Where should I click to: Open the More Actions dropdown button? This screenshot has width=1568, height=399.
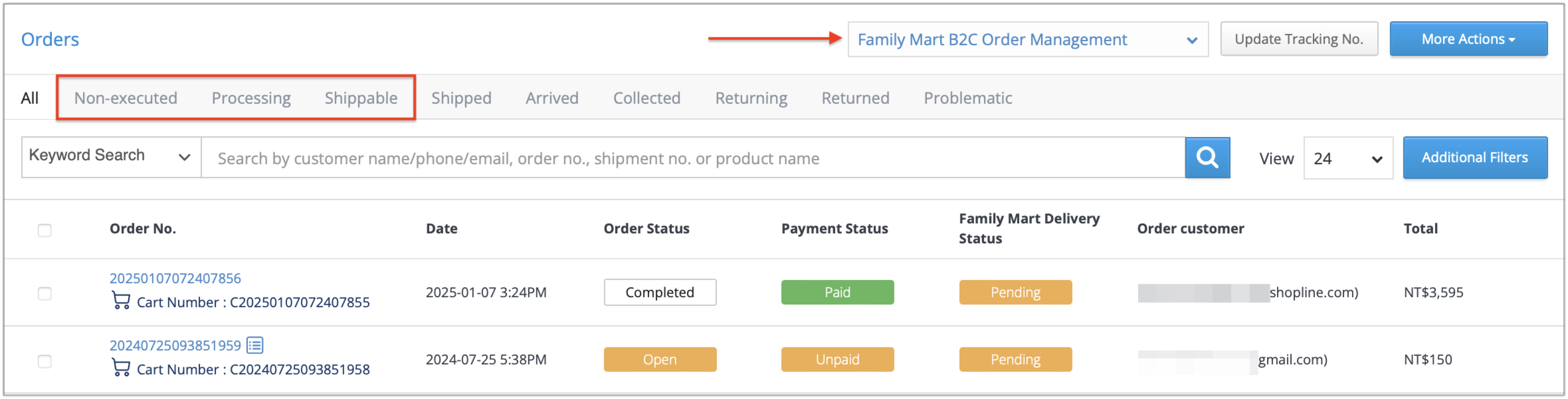point(1468,39)
